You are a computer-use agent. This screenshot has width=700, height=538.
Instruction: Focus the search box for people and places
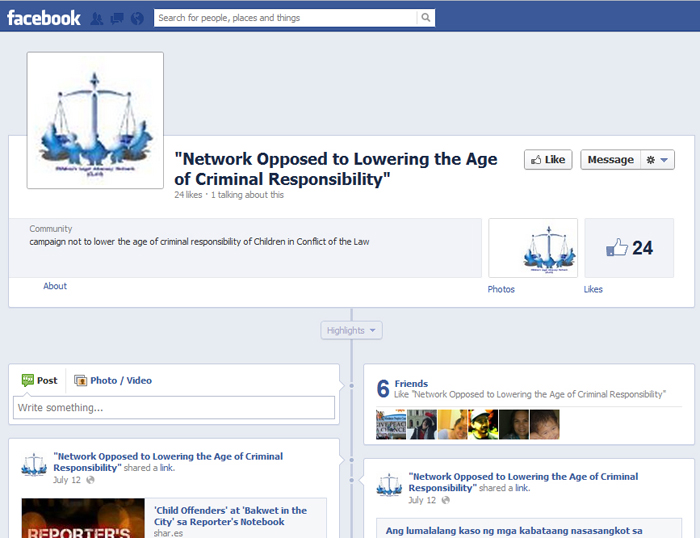coord(285,17)
